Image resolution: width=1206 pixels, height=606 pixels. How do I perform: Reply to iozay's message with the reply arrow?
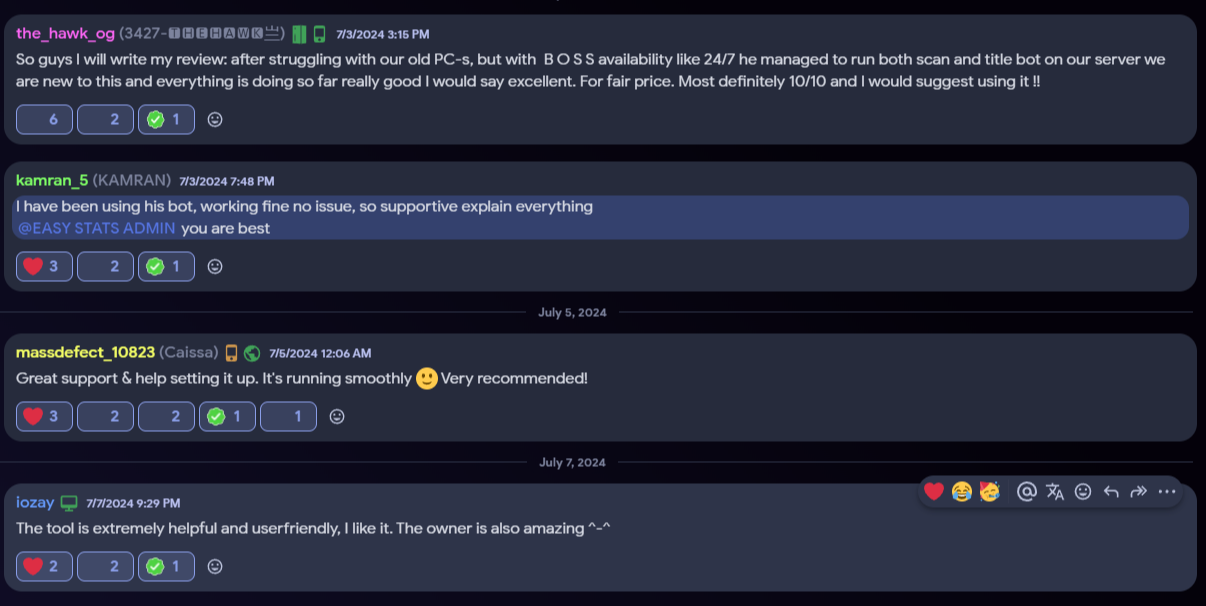[1111, 491]
